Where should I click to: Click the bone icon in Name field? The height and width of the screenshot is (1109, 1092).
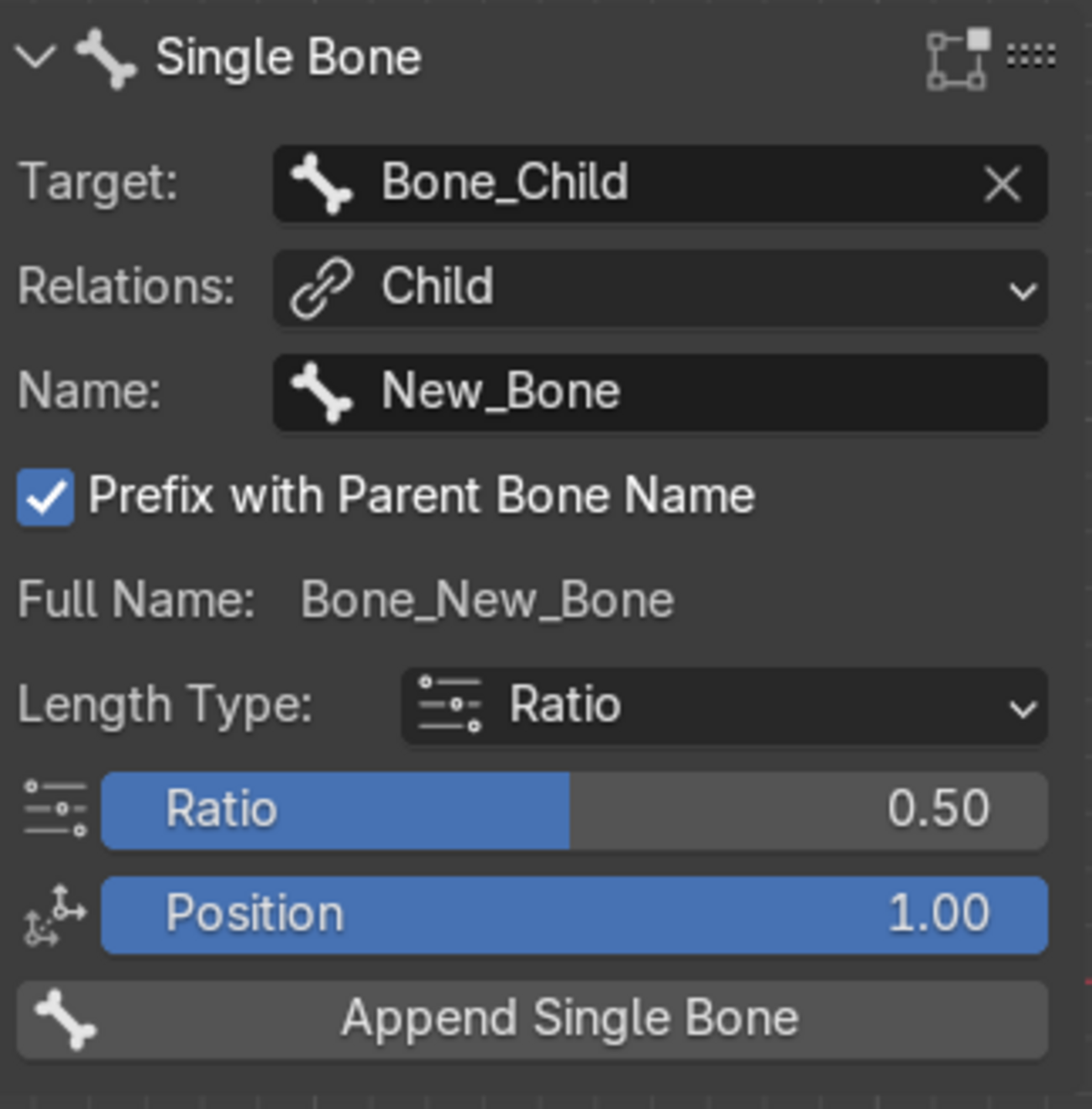322,392
